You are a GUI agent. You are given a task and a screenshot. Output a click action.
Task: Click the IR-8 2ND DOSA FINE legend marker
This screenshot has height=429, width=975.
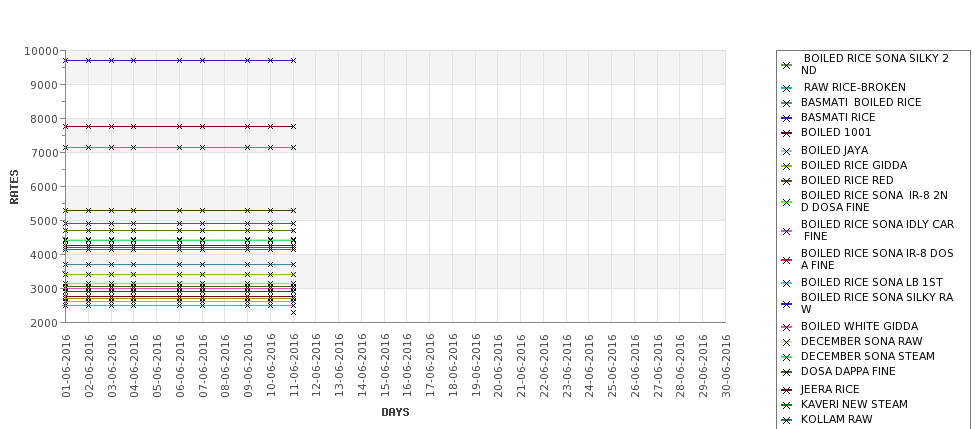[787, 202]
